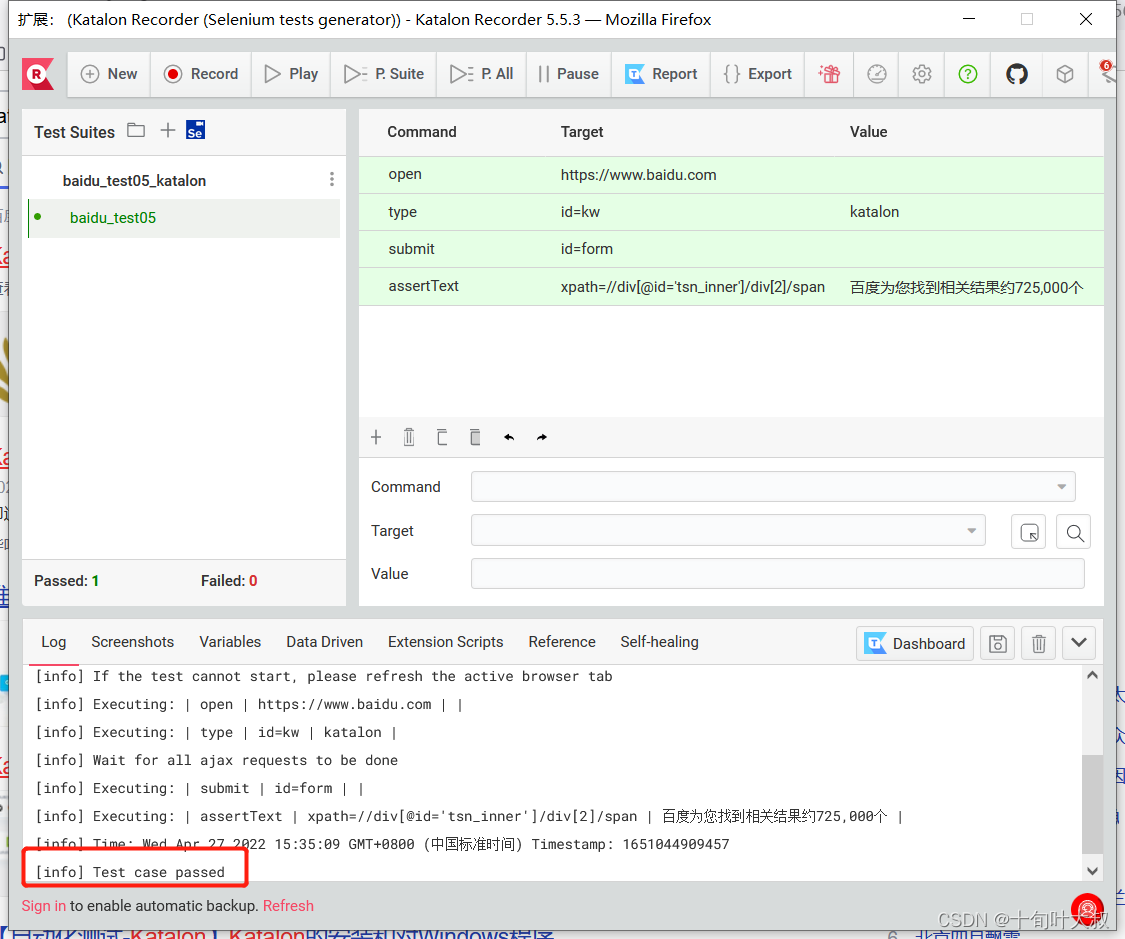
Task: Collapse the log panel with chevron
Action: point(1078,643)
